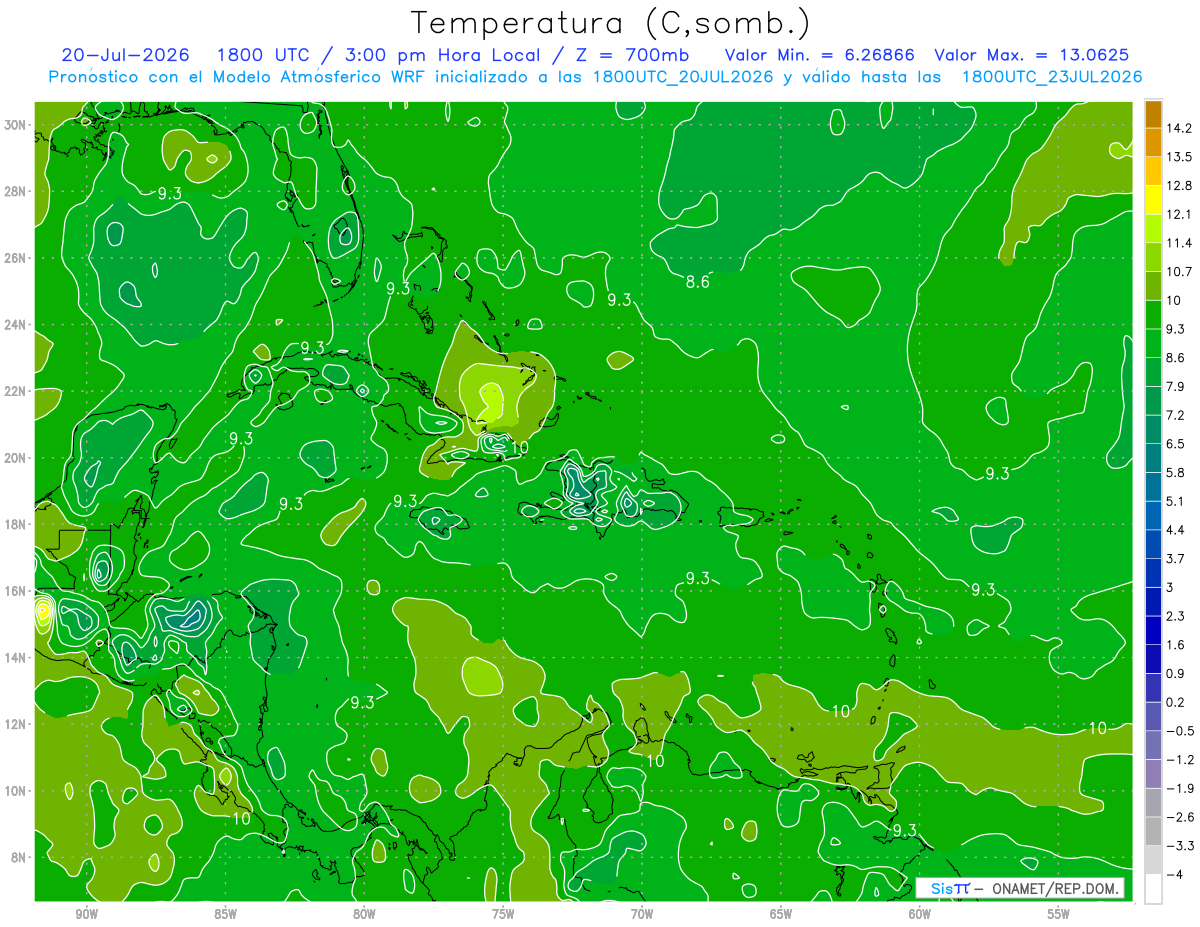This screenshot has width=1200, height=927.
Task: Click the 65W longitude axis label
Action: 781,914
